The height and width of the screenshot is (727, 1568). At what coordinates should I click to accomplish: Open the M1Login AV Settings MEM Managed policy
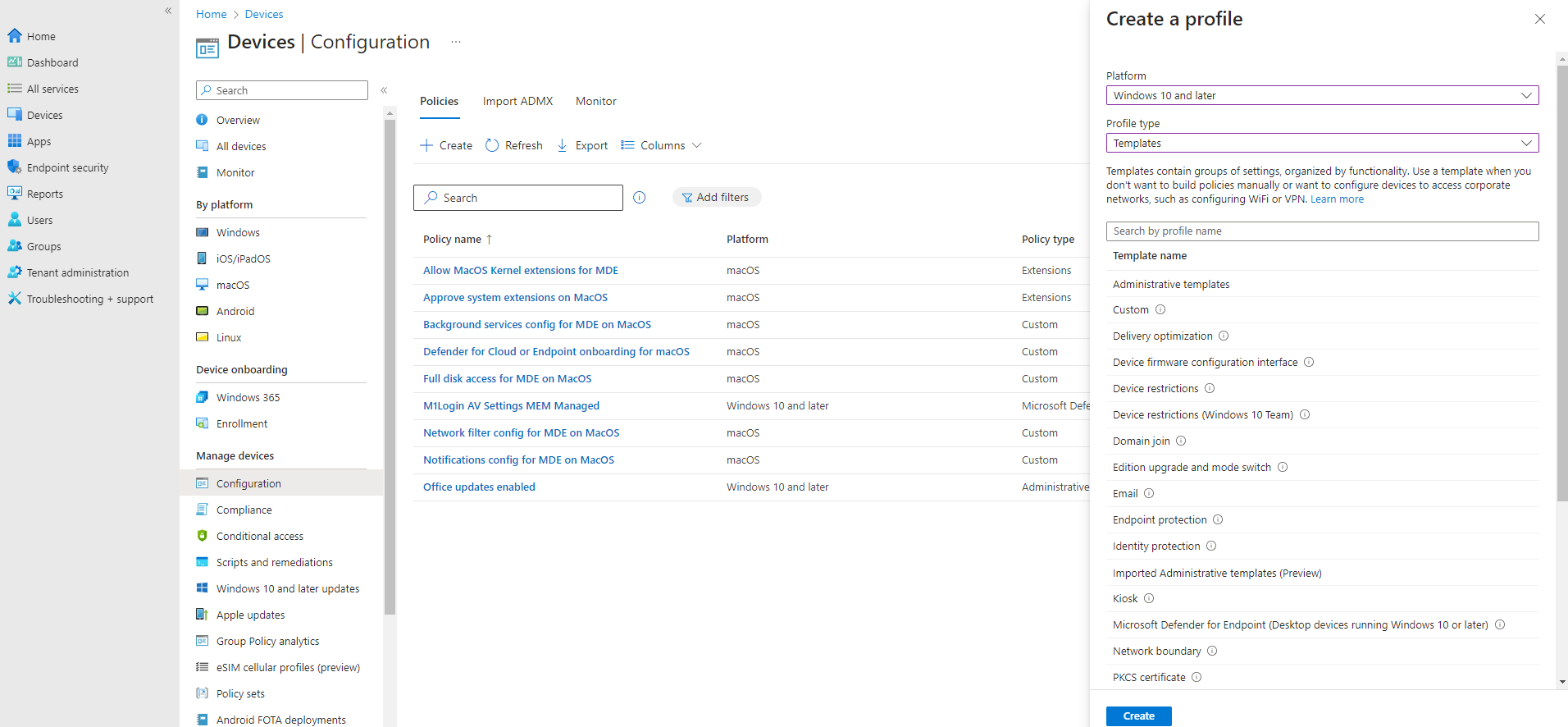[x=511, y=405]
